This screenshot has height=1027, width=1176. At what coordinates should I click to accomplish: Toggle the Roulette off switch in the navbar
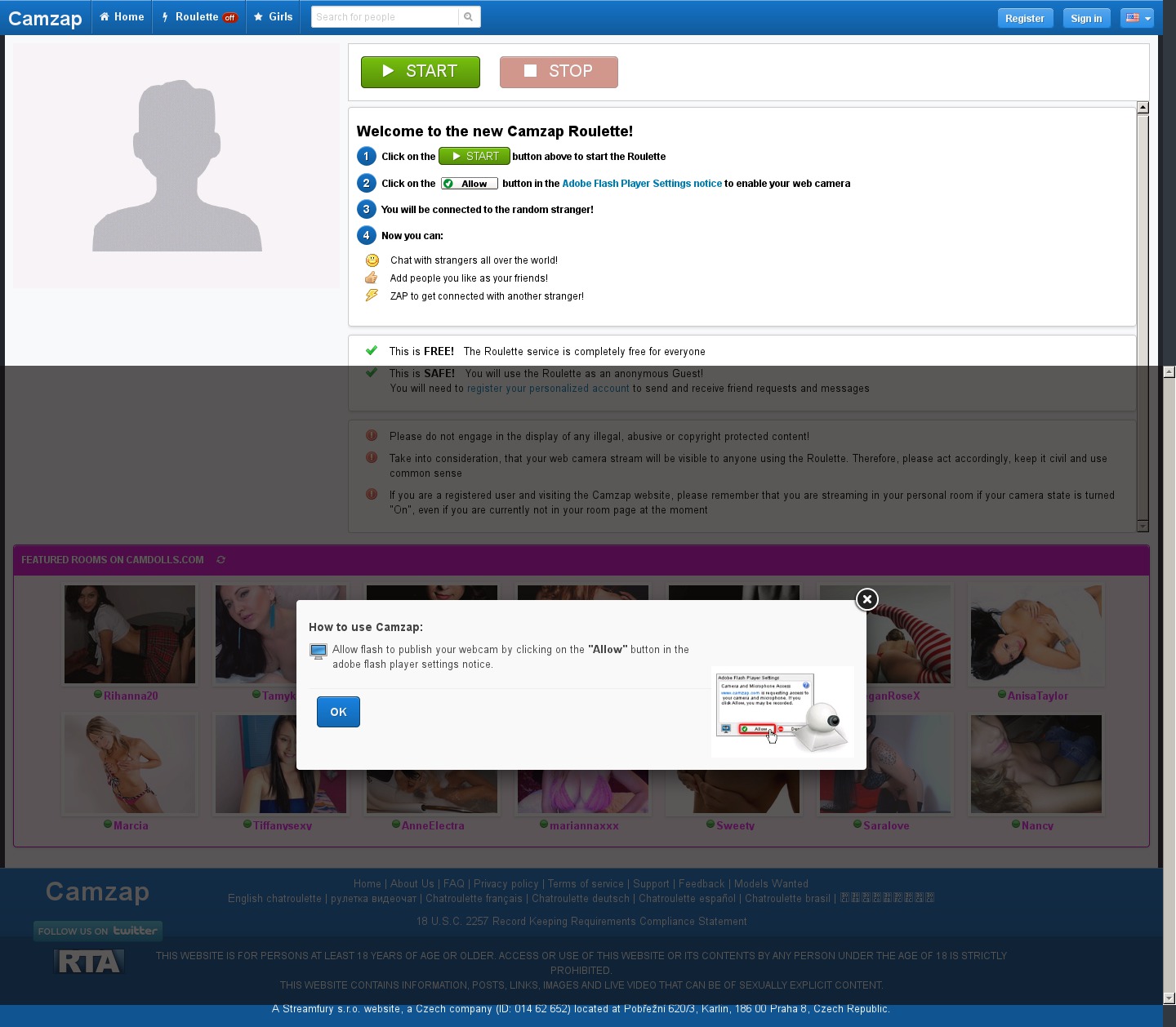point(230,17)
